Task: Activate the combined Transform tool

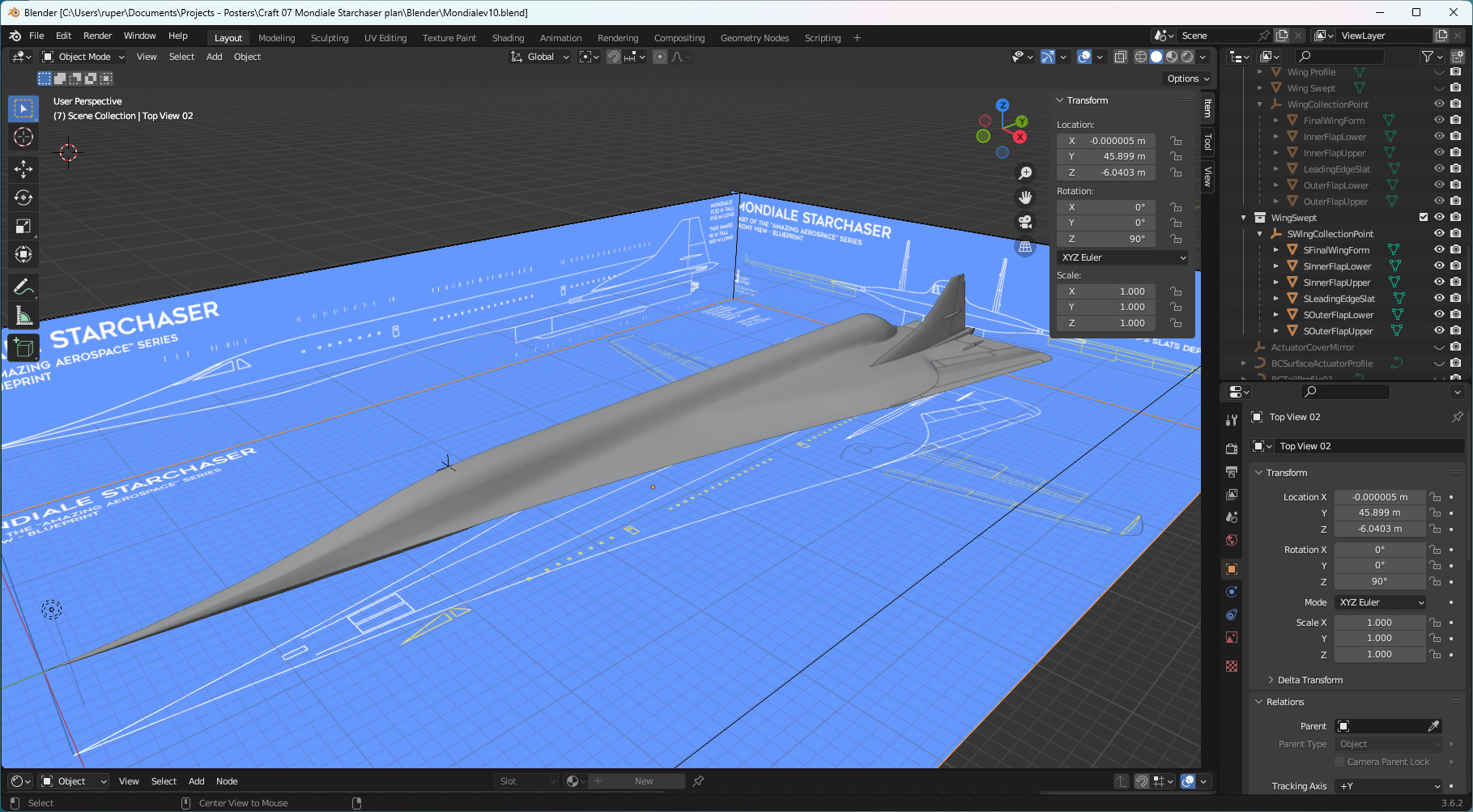Action: [23, 254]
